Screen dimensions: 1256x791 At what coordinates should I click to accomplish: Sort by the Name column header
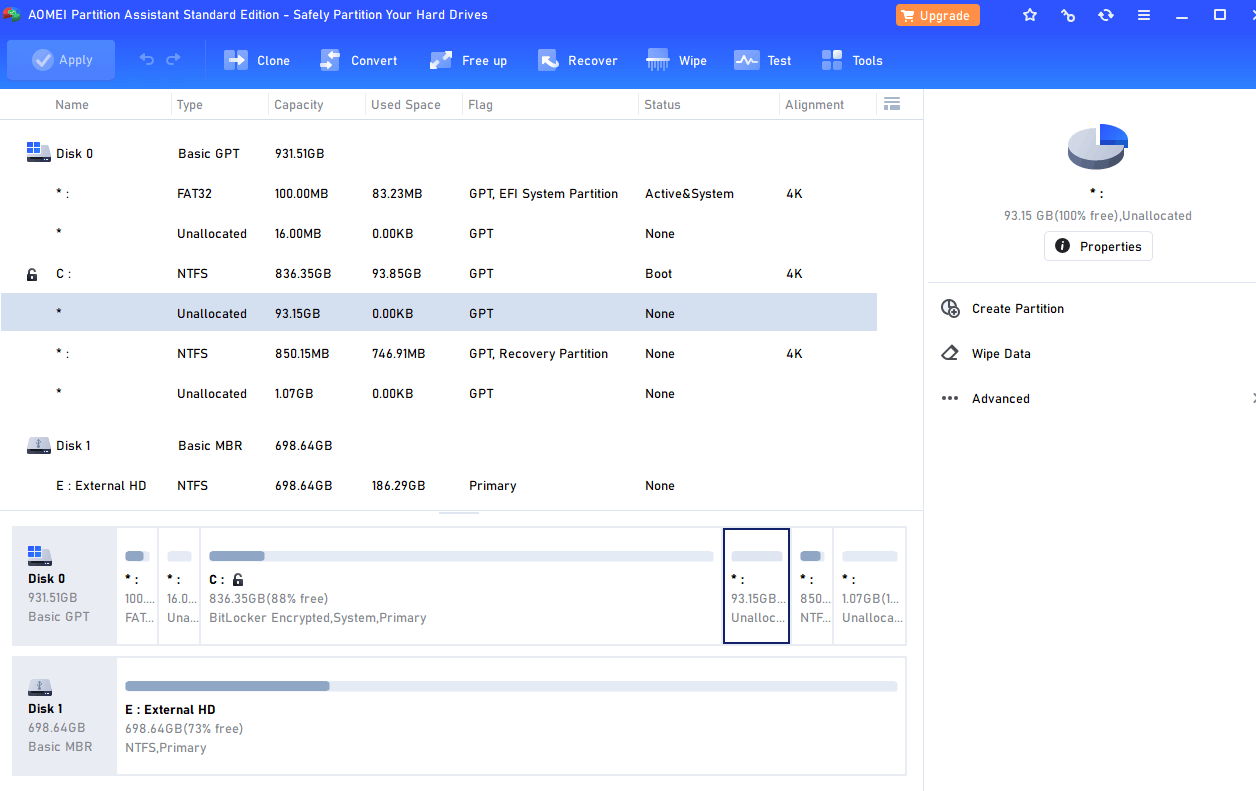[72, 104]
